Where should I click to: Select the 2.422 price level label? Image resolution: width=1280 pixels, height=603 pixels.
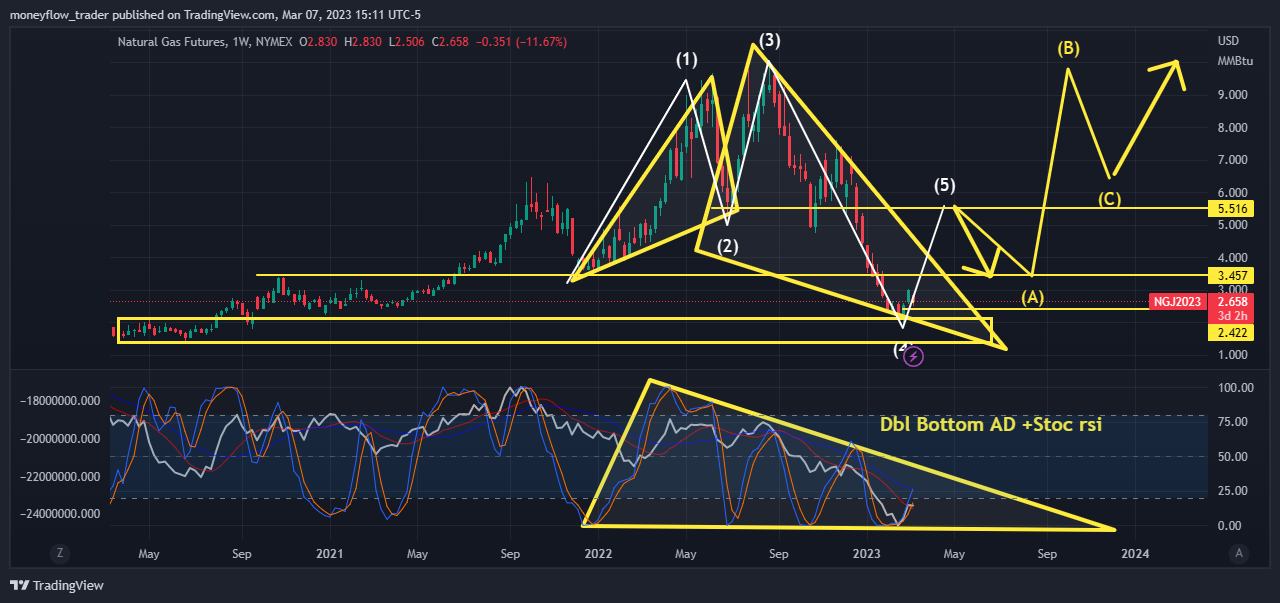point(1229,332)
